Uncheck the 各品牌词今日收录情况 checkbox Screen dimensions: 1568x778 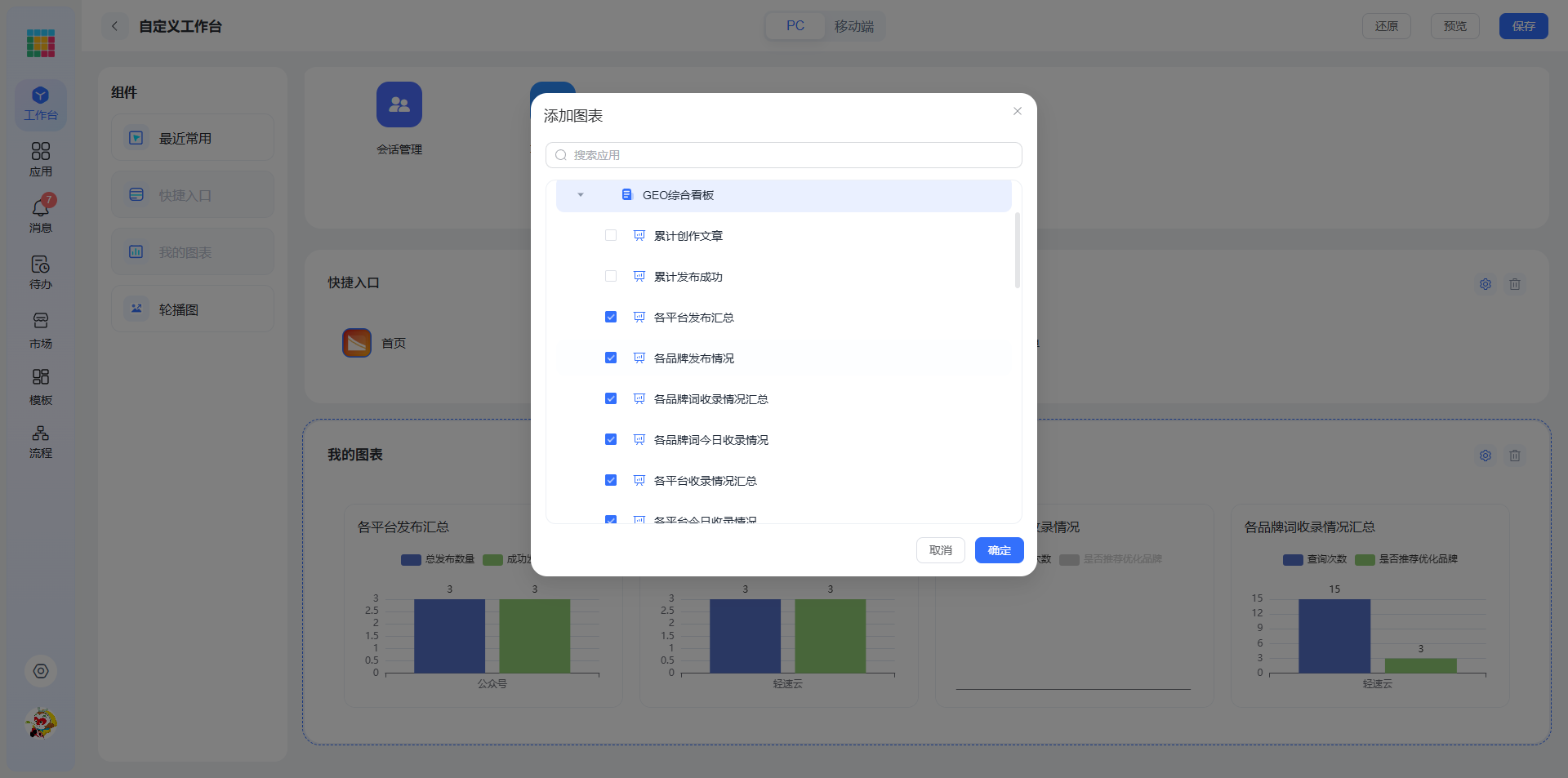(611, 439)
